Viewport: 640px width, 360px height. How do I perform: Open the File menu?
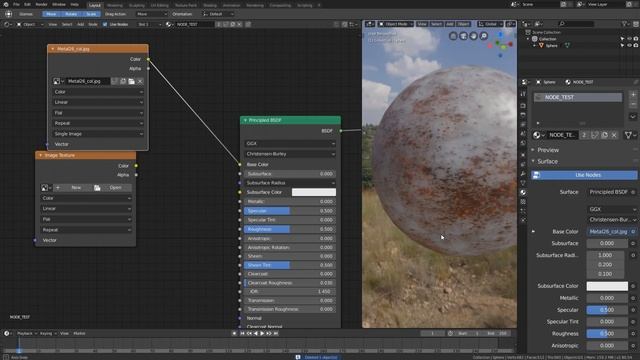(x=16, y=4)
